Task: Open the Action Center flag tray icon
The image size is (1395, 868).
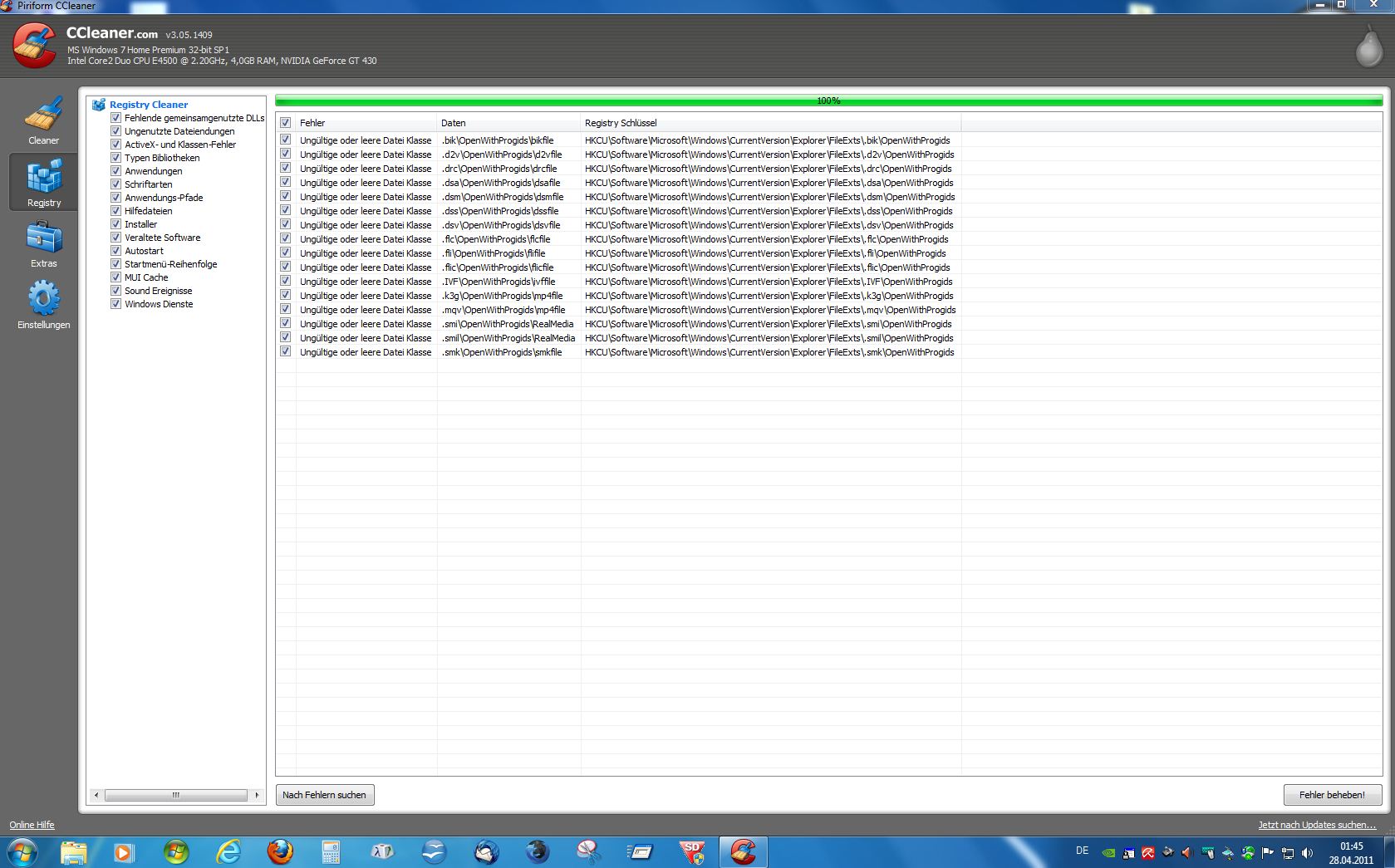Action: pyautogui.click(x=1268, y=853)
